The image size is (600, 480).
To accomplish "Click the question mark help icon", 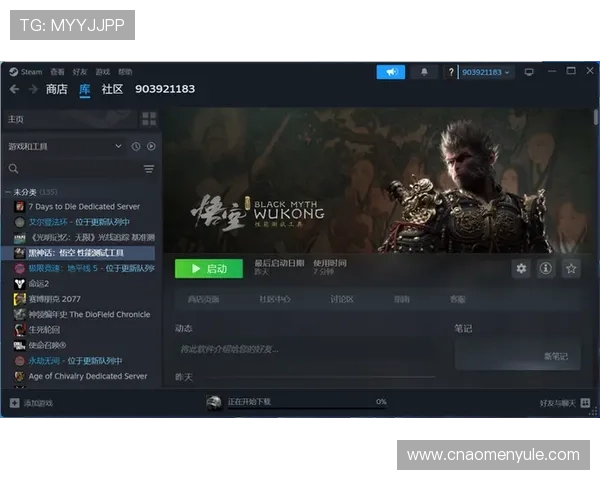I will point(451,72).
